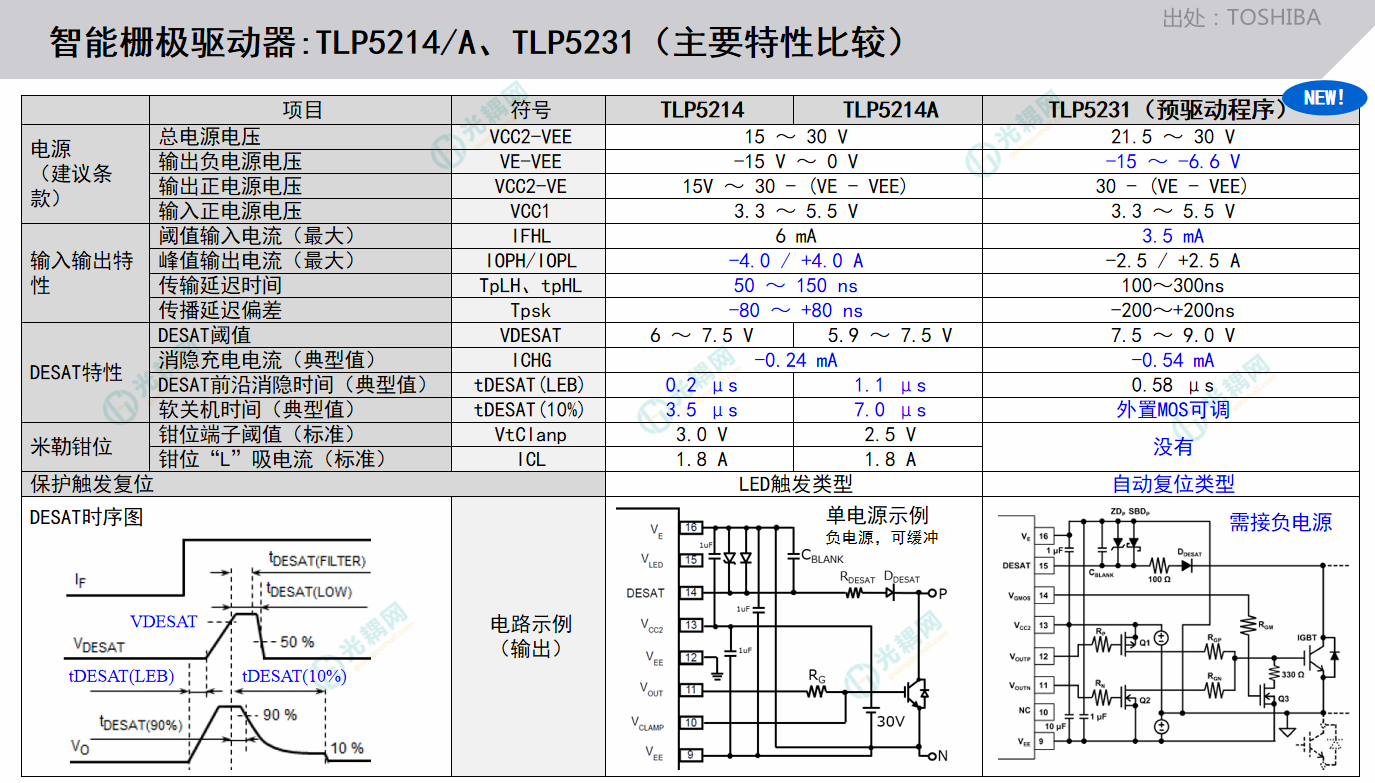
Task: Click the value "100～300ns"
Action: (1171, 285)
